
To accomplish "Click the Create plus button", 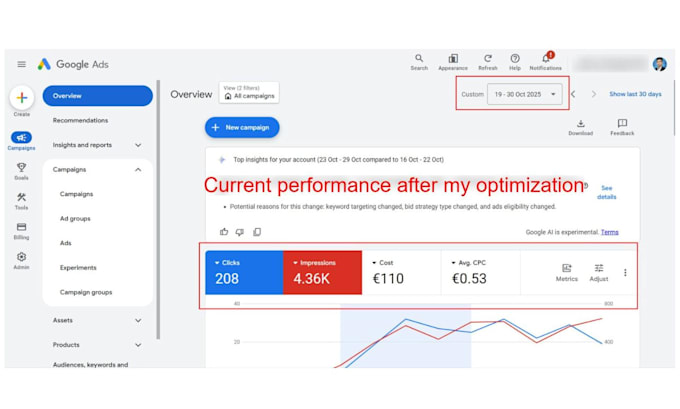I will 22,98.
